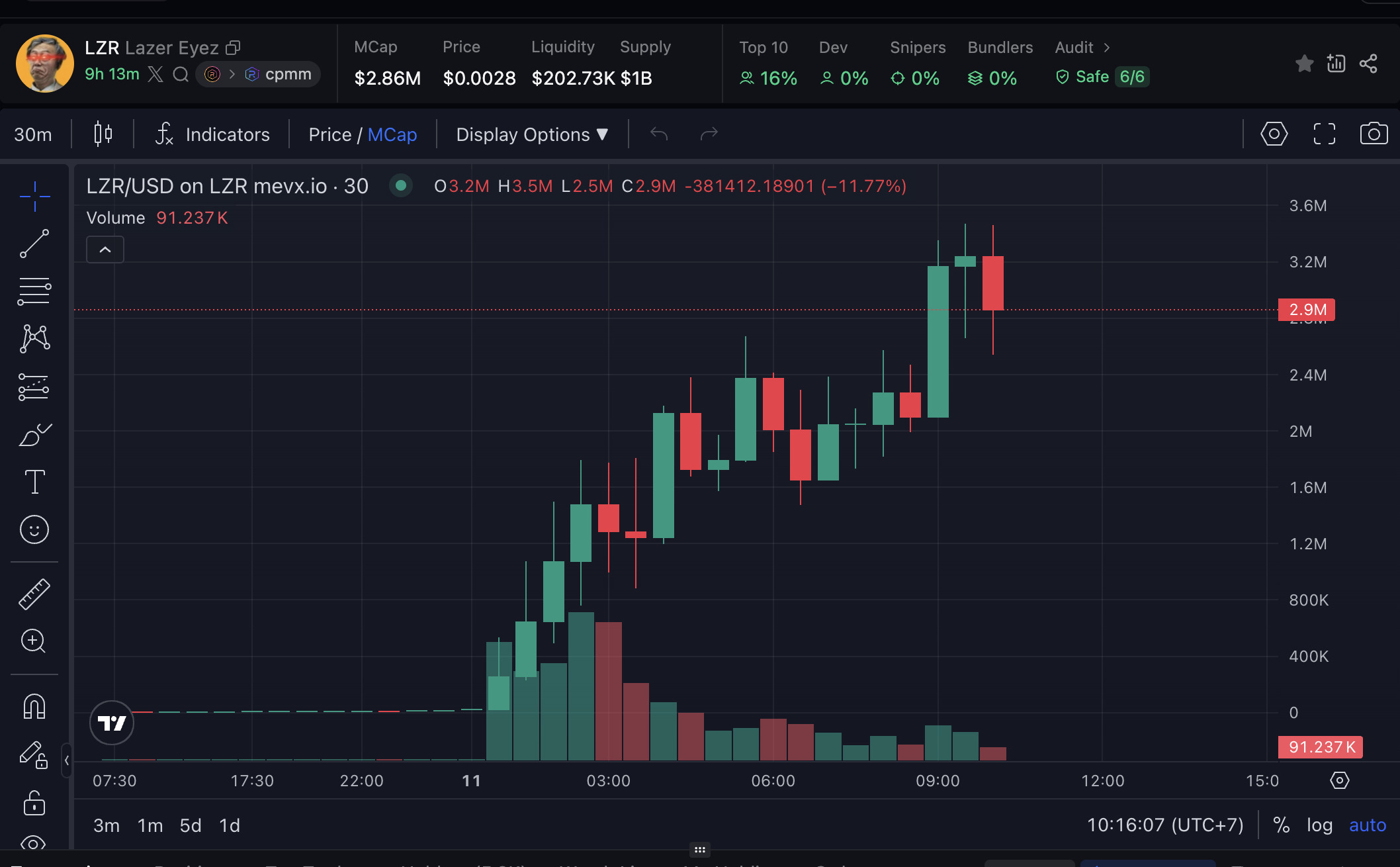Open the Fibonacci retracement tool
This screenshot has height=867, width=1400.
pyautogui.click(x=34, y=292)
